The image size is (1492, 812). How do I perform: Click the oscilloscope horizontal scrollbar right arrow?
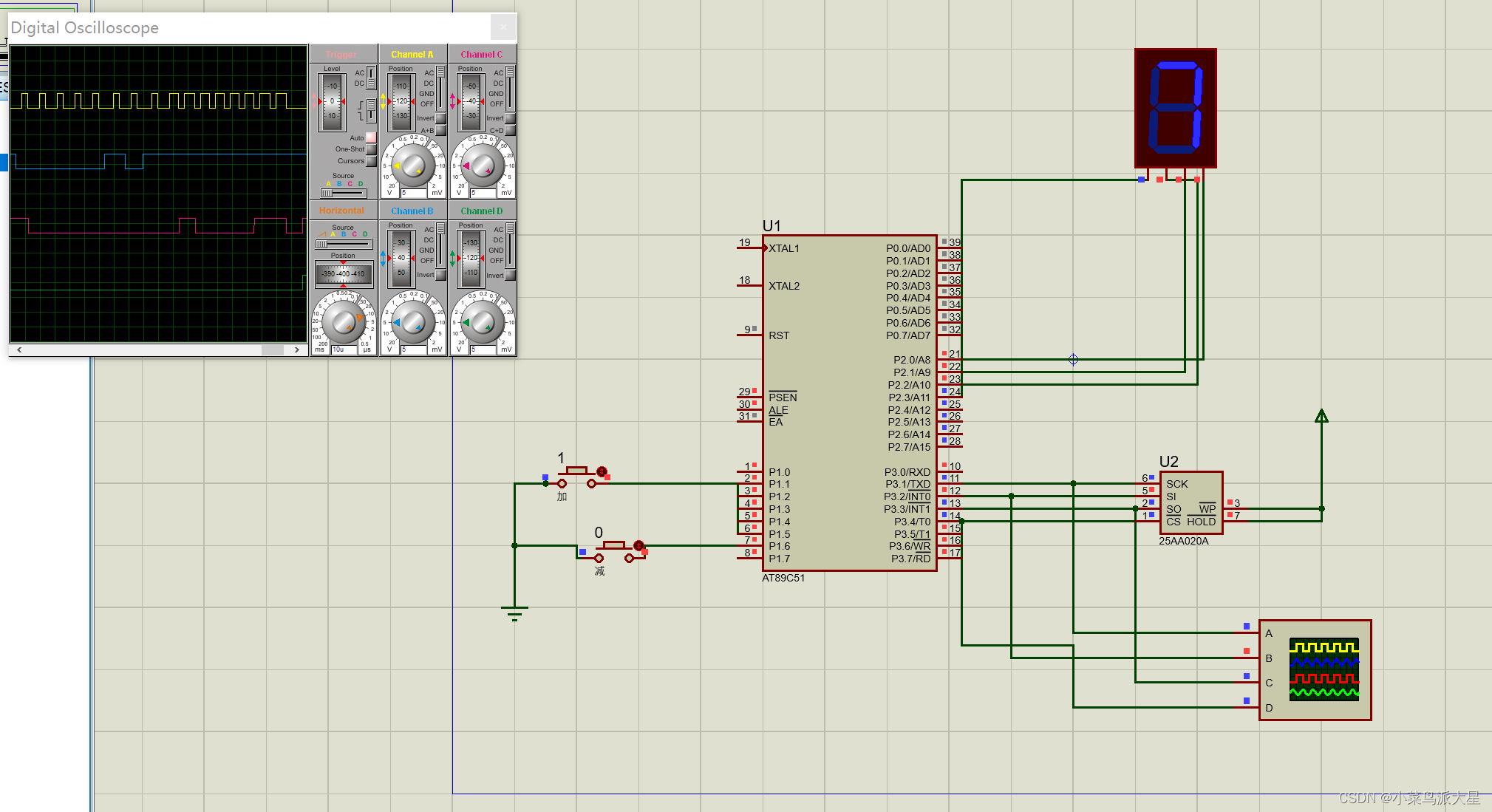(x=296, y=349)
